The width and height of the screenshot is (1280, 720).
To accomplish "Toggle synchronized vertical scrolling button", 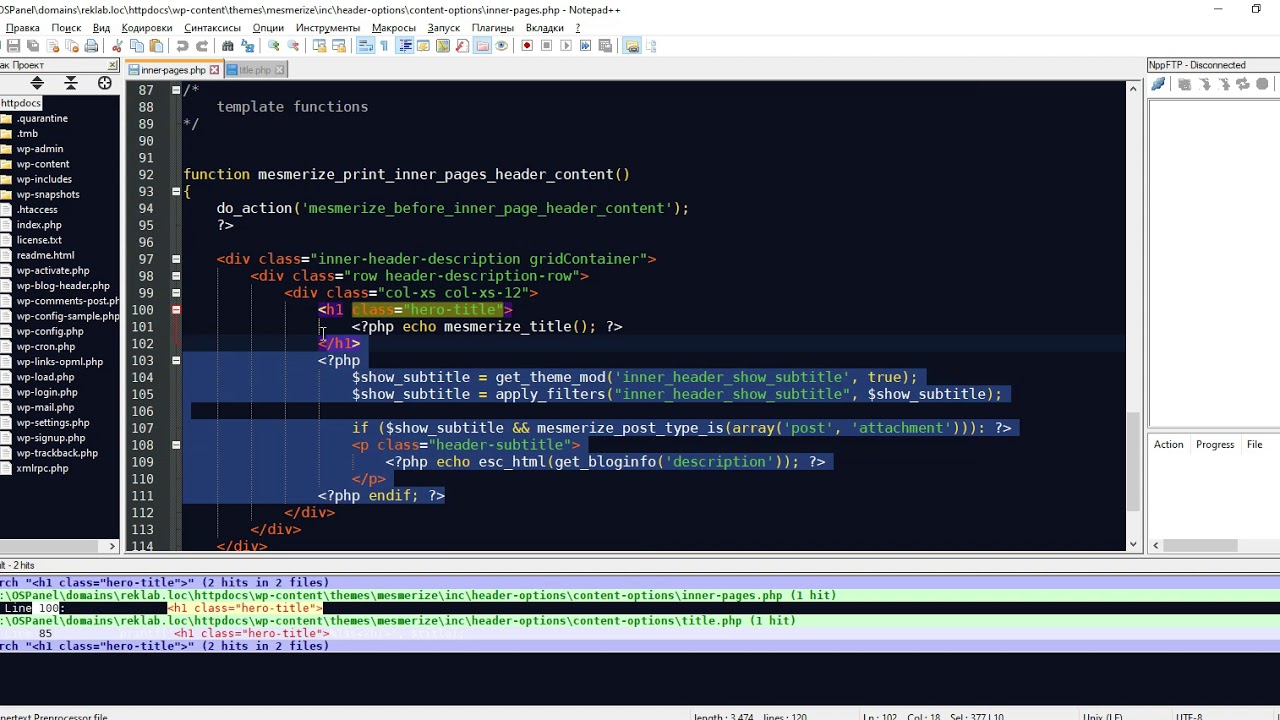I will click(319, 46).
